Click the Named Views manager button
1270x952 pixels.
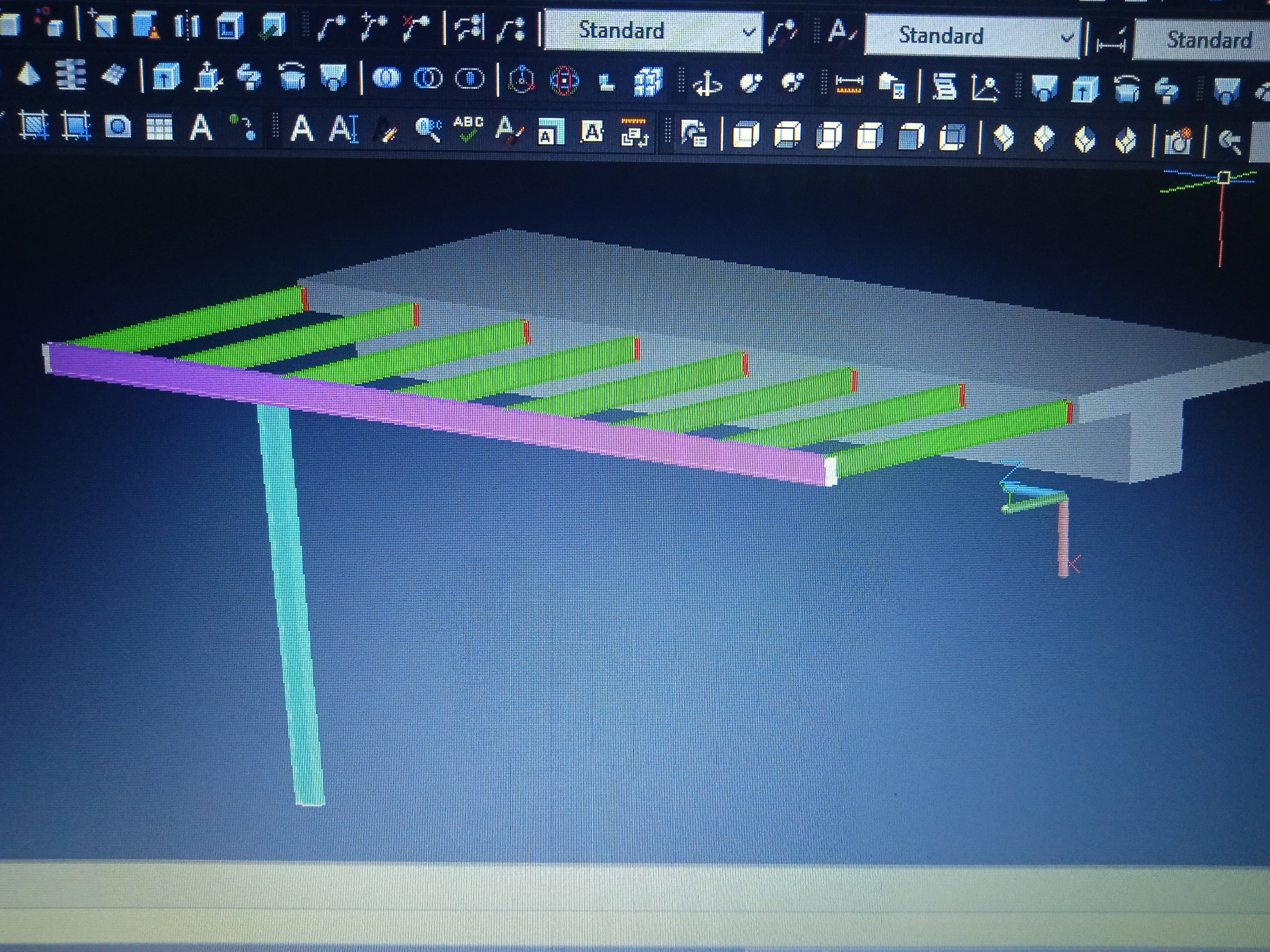pyautogui.click(x=694, y=134)
